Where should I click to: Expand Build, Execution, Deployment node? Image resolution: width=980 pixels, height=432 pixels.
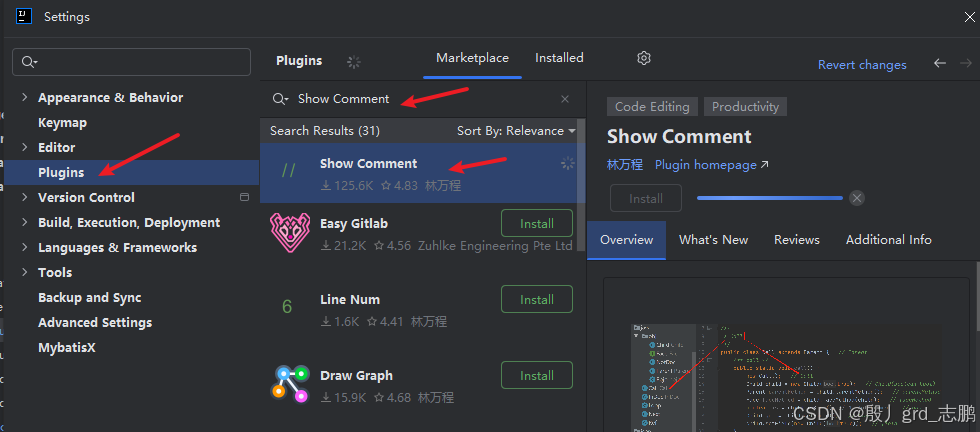coord(25,223)
